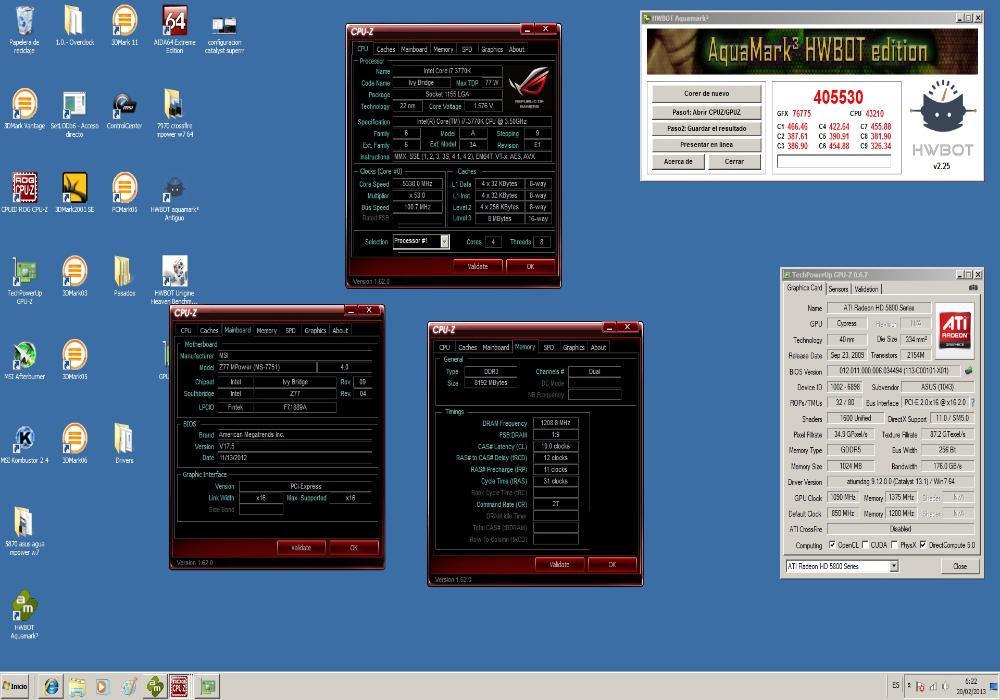The width and height of the screenshot is (1000, 700).
Task: Open the CPU tab in the CPU-Z Memory window
Action: tap(445, 347)
